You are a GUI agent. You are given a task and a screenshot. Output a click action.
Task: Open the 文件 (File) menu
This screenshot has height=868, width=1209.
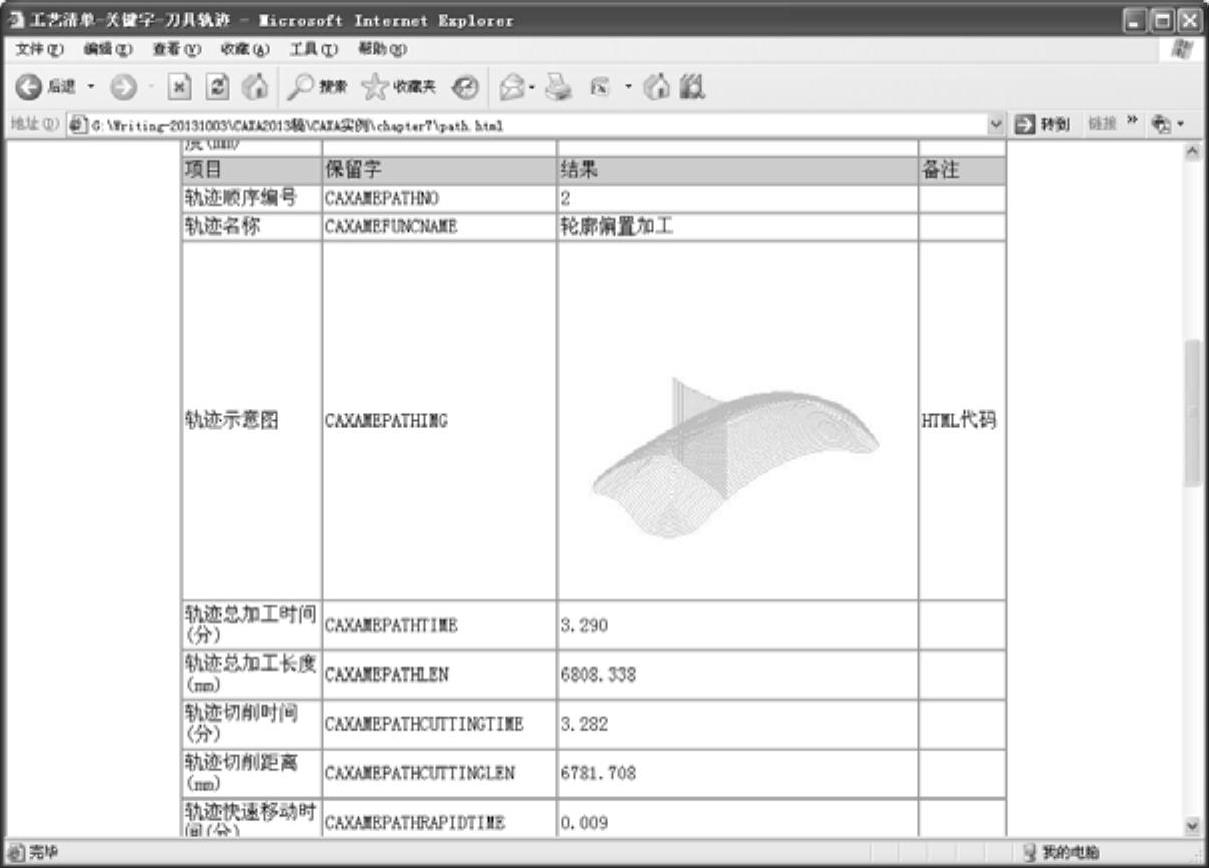click(34, 50)
